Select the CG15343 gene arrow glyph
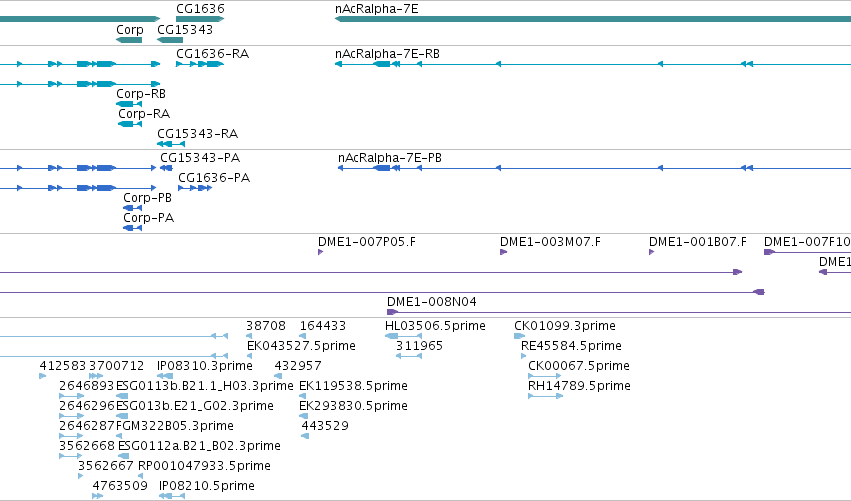 click(170, 40)
